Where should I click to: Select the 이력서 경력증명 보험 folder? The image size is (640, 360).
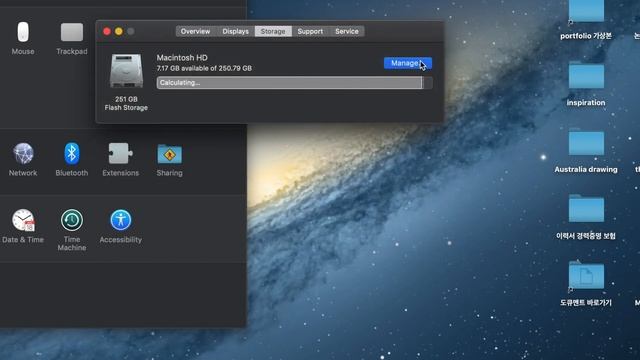click(x=586, y=208)
